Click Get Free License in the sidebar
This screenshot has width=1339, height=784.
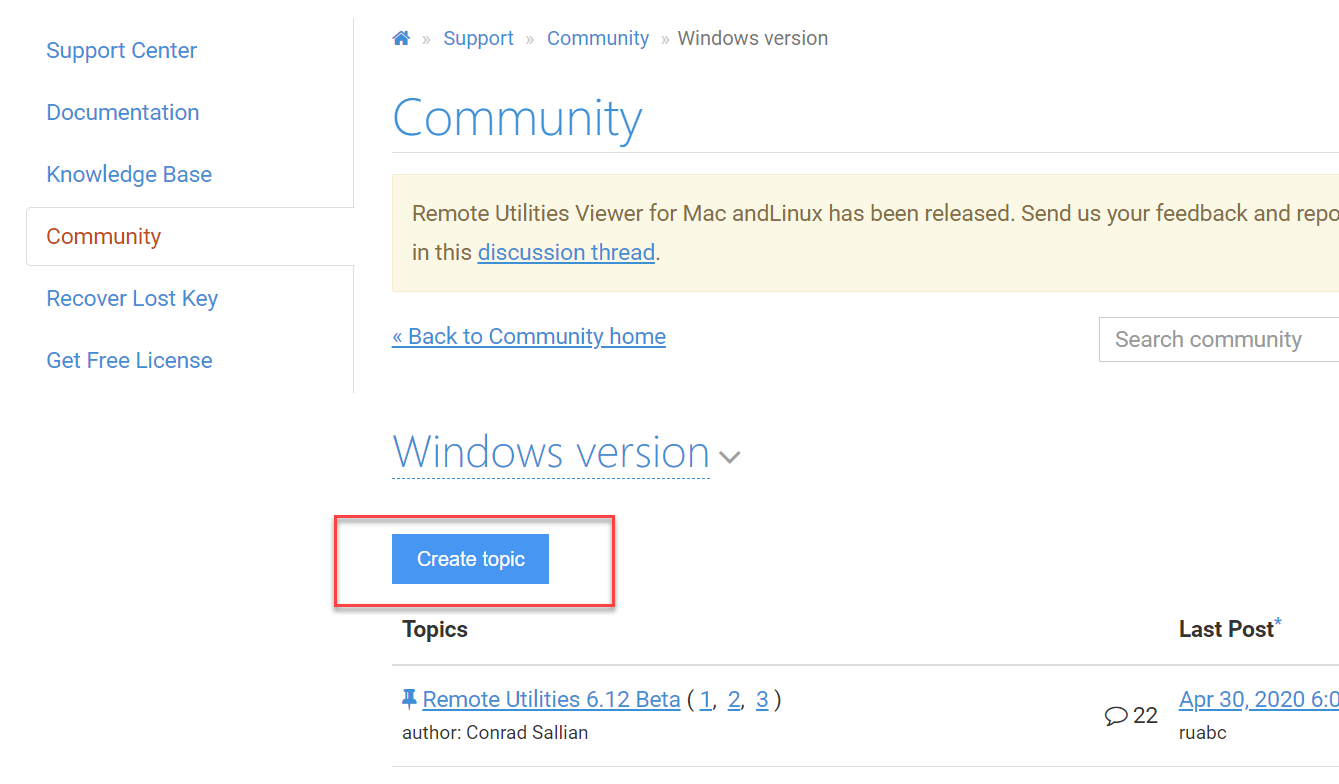coord(129,360)
